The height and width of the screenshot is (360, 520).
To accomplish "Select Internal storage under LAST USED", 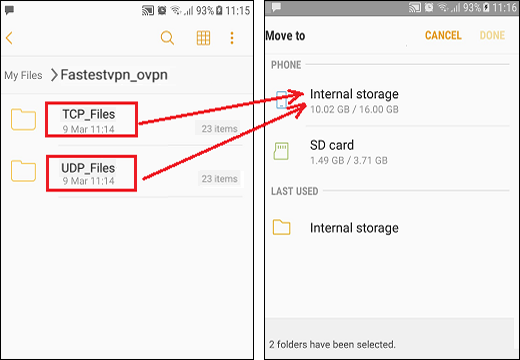I will click(392, 228).
